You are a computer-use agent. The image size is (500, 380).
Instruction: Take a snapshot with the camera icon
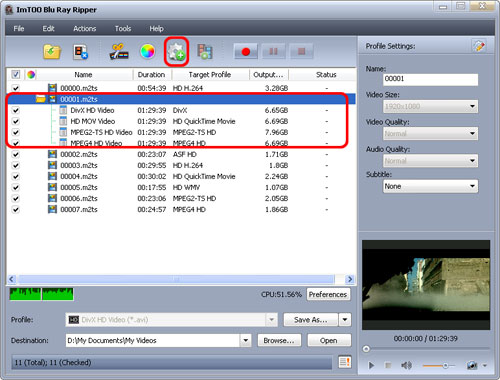click(472, 366)
